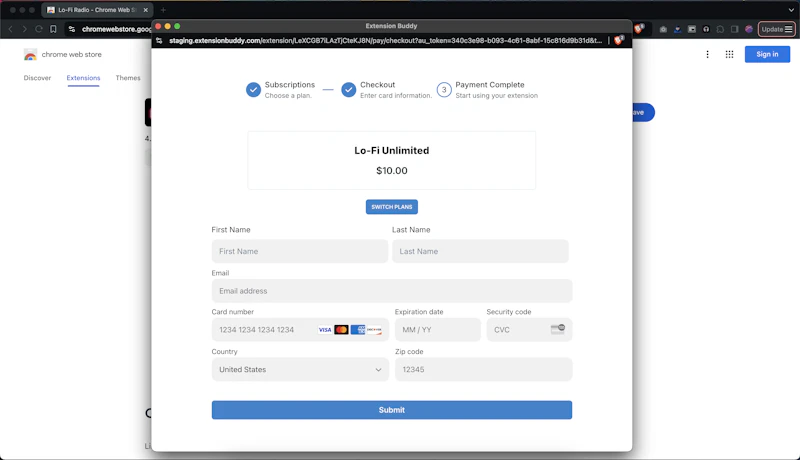The image size is (800, 460).
Task: Focus the First Name input field
Action: click(x=300, y=251)
